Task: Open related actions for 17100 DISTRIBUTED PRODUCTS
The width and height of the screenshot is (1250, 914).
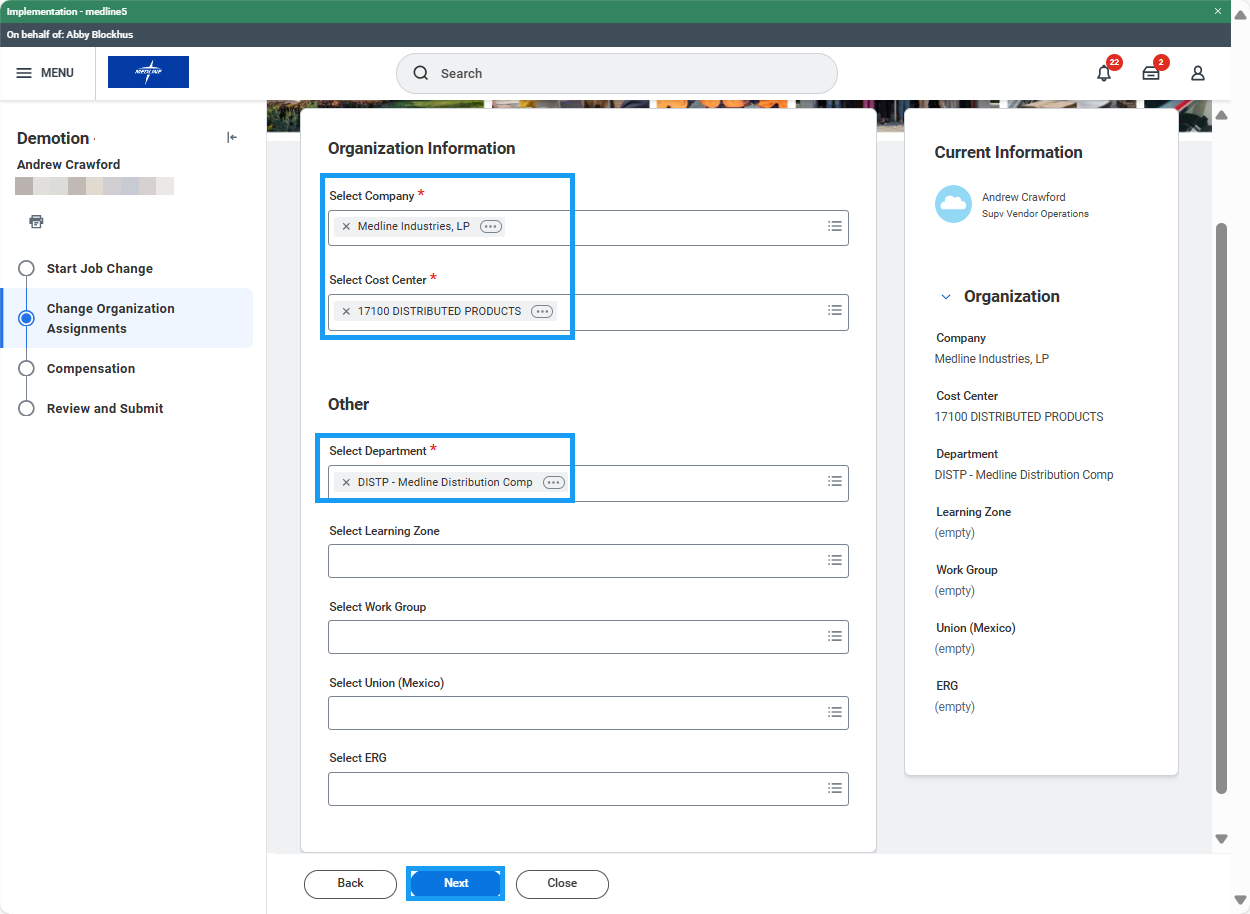Action: [x=541, y=312]
